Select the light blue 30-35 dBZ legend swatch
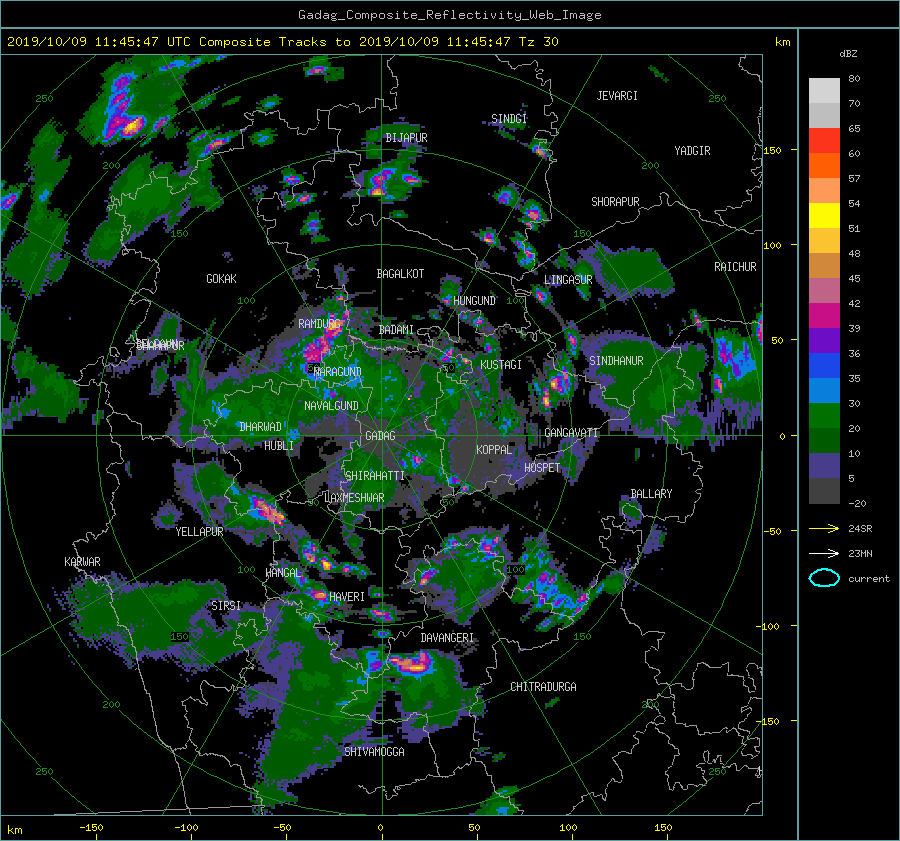This screenshot has height=841, width=900. tap(824, 391)
